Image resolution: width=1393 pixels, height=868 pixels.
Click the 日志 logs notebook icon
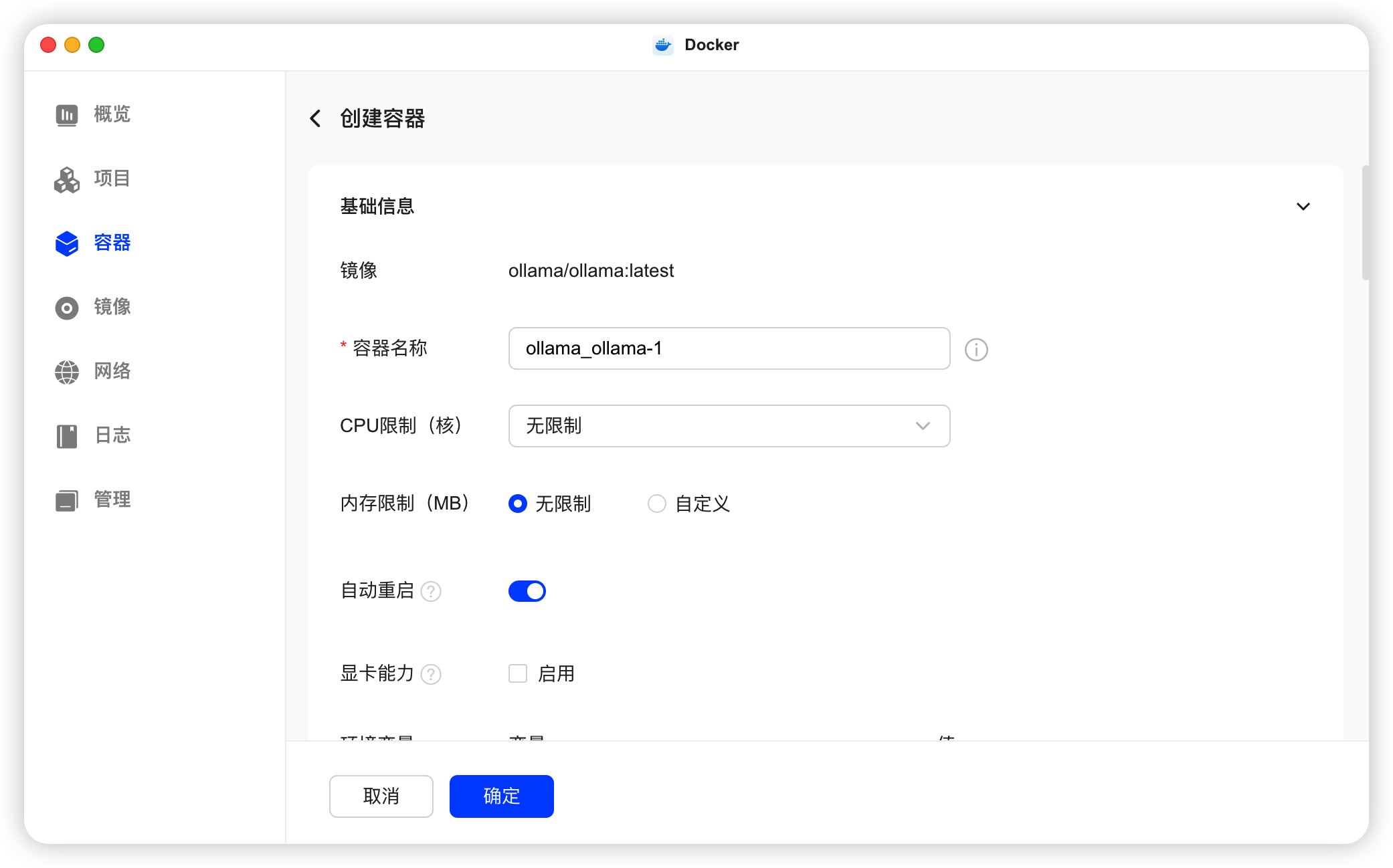click(67, 436)
